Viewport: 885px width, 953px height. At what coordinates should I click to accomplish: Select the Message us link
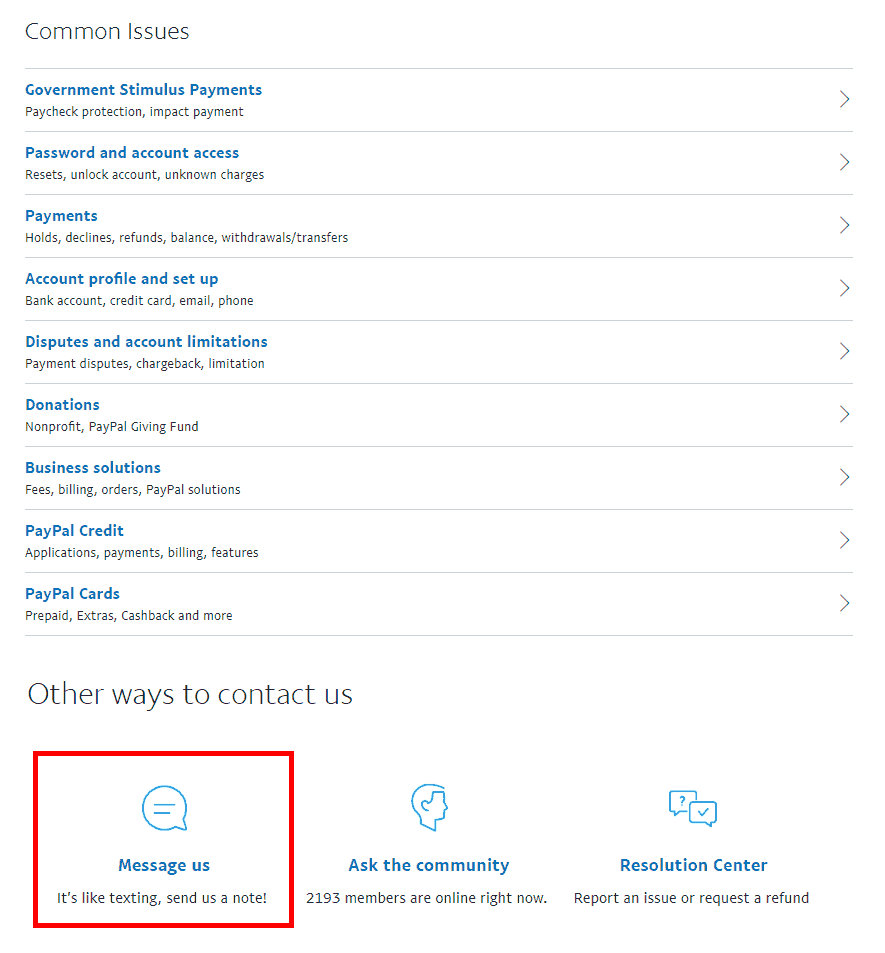[164, 865]
